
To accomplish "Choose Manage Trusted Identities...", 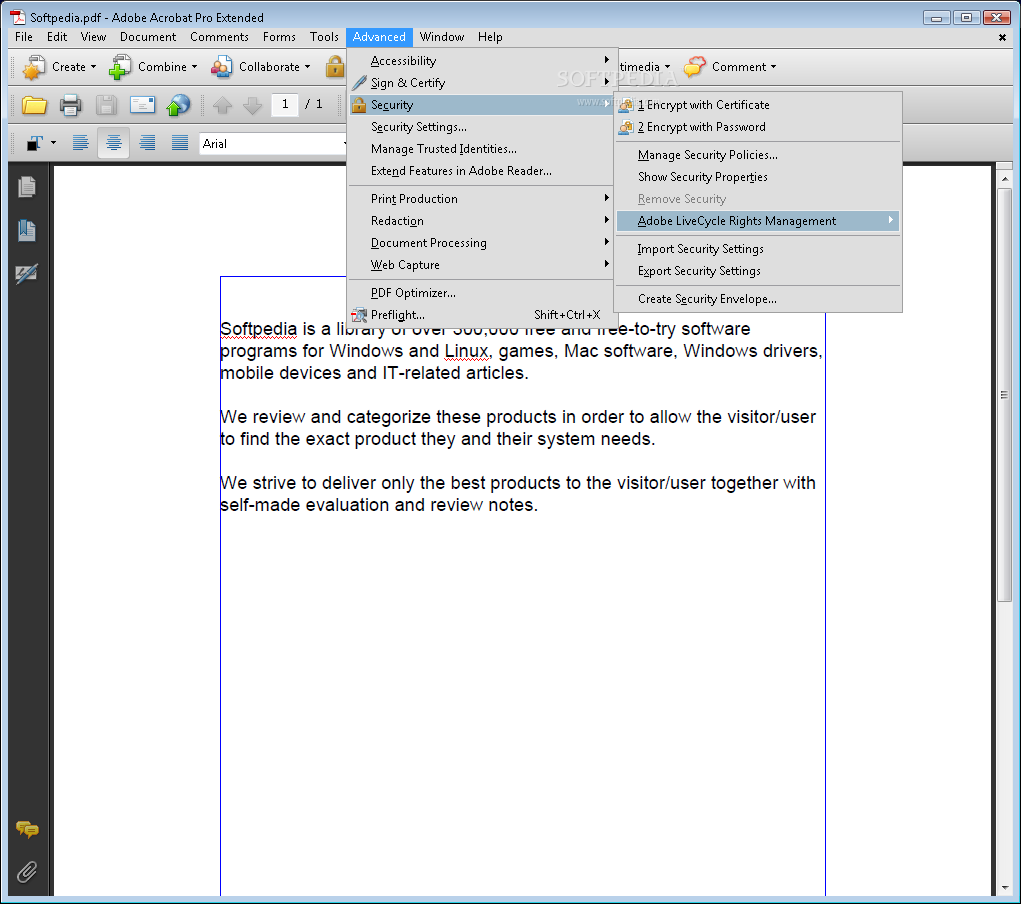I will pos(482,149).
